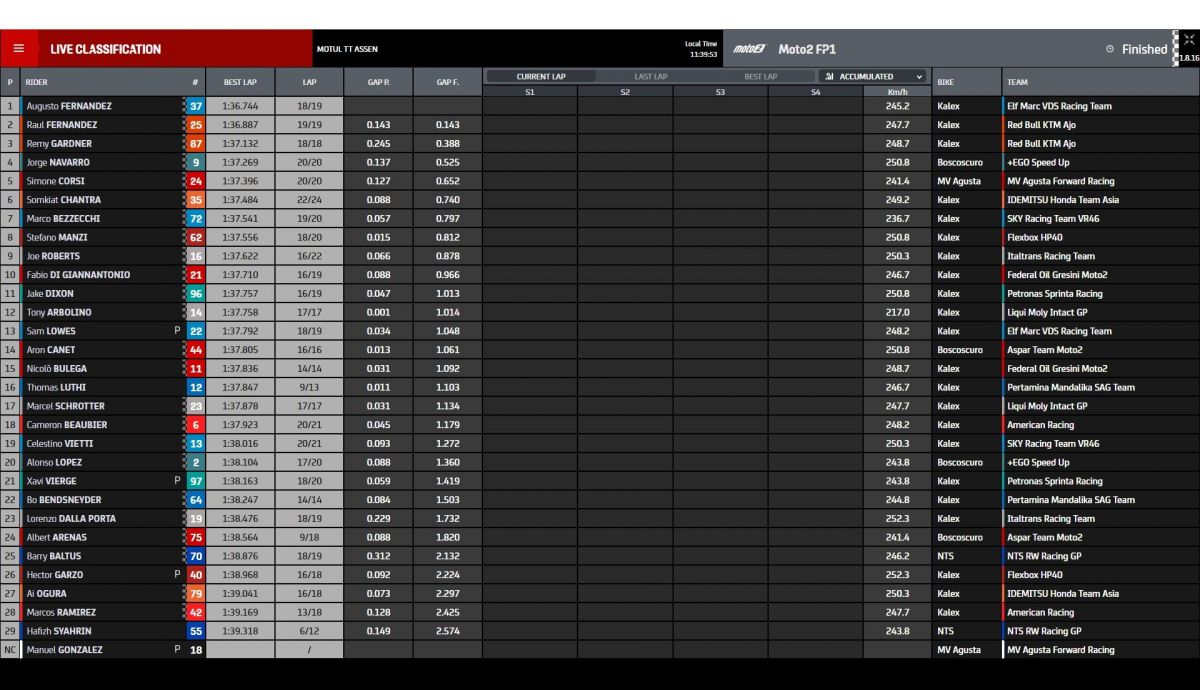Click the Km/h column header

(x=897, y=92)
